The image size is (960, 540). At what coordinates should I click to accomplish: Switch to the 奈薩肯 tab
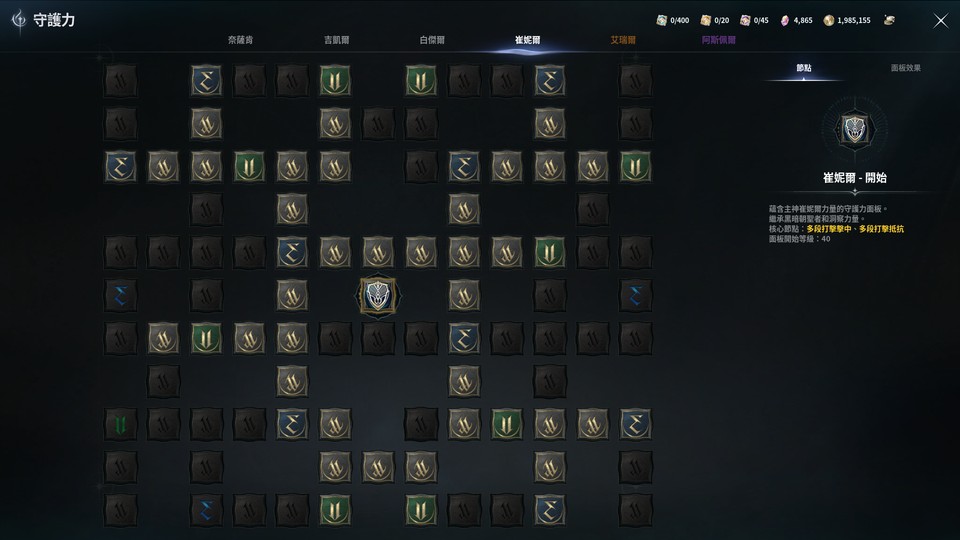[241, 40]
